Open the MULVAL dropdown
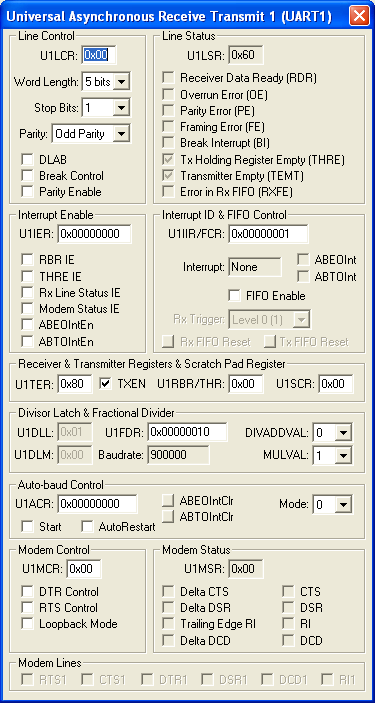375x703 pixels. pos(343,456)
